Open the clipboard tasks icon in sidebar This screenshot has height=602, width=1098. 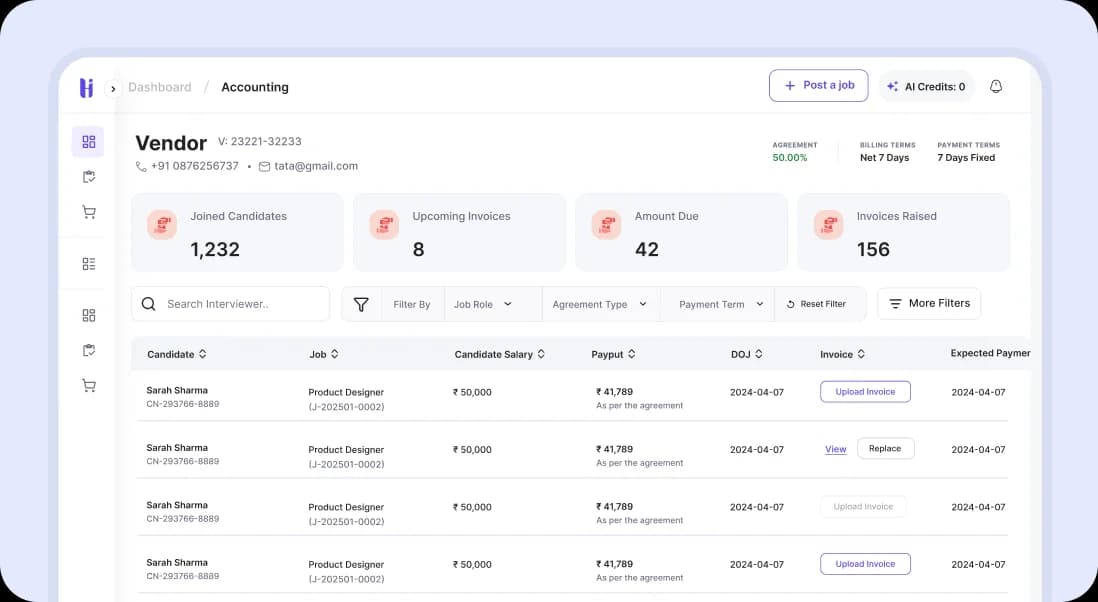point(88,175)
